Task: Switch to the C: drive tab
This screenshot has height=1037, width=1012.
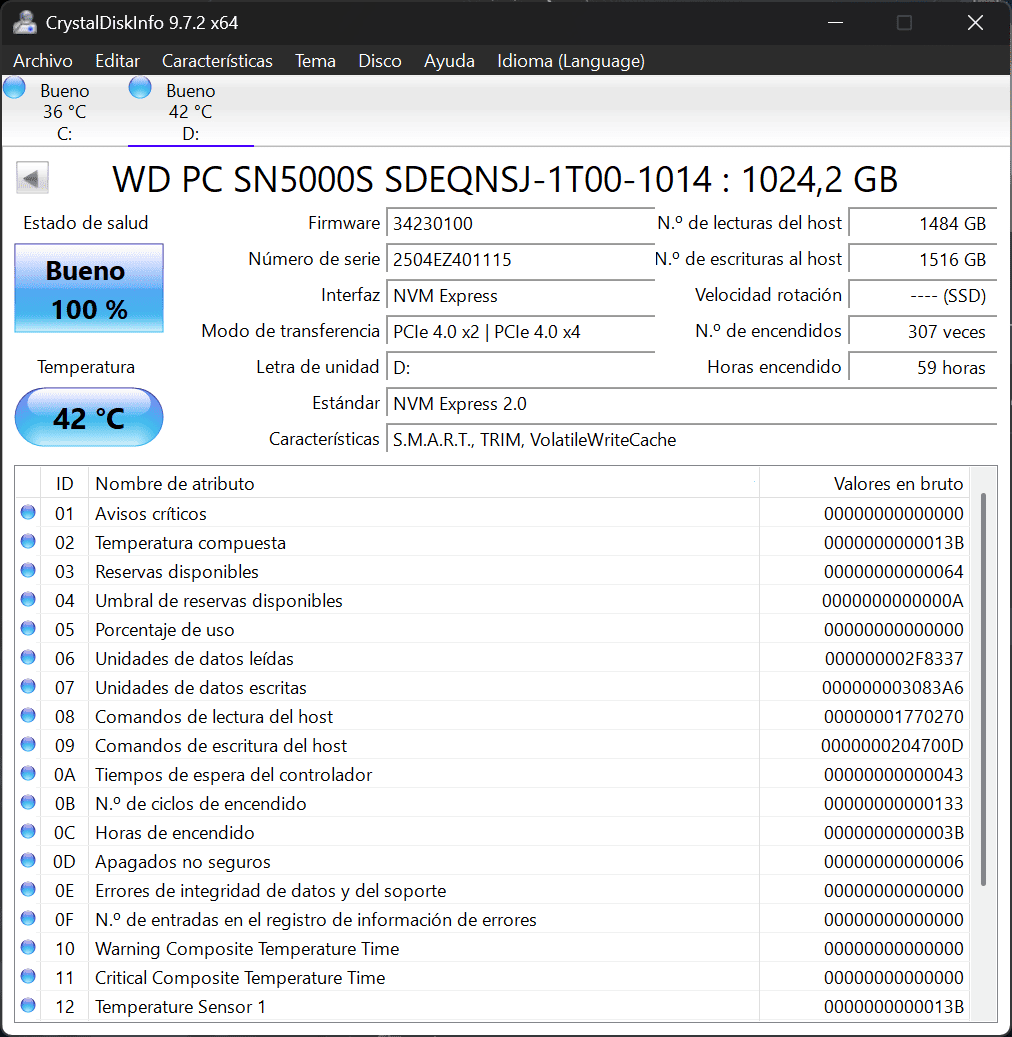Action: tap(64, 112)
